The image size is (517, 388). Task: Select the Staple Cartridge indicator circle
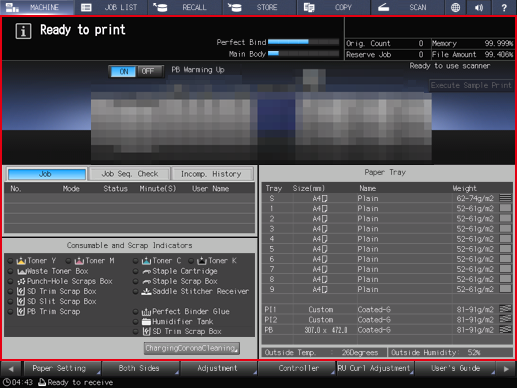pos(135,271)
